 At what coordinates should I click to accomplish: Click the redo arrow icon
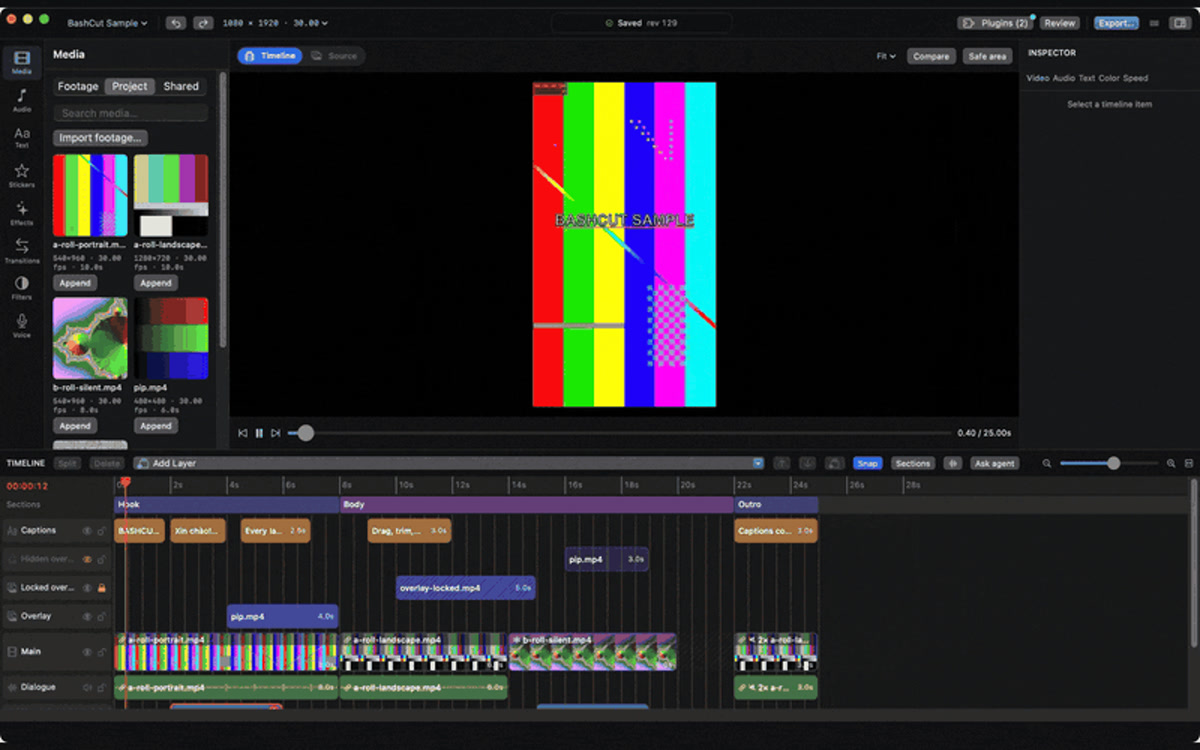pyautogui.click(x=203, y=22)
